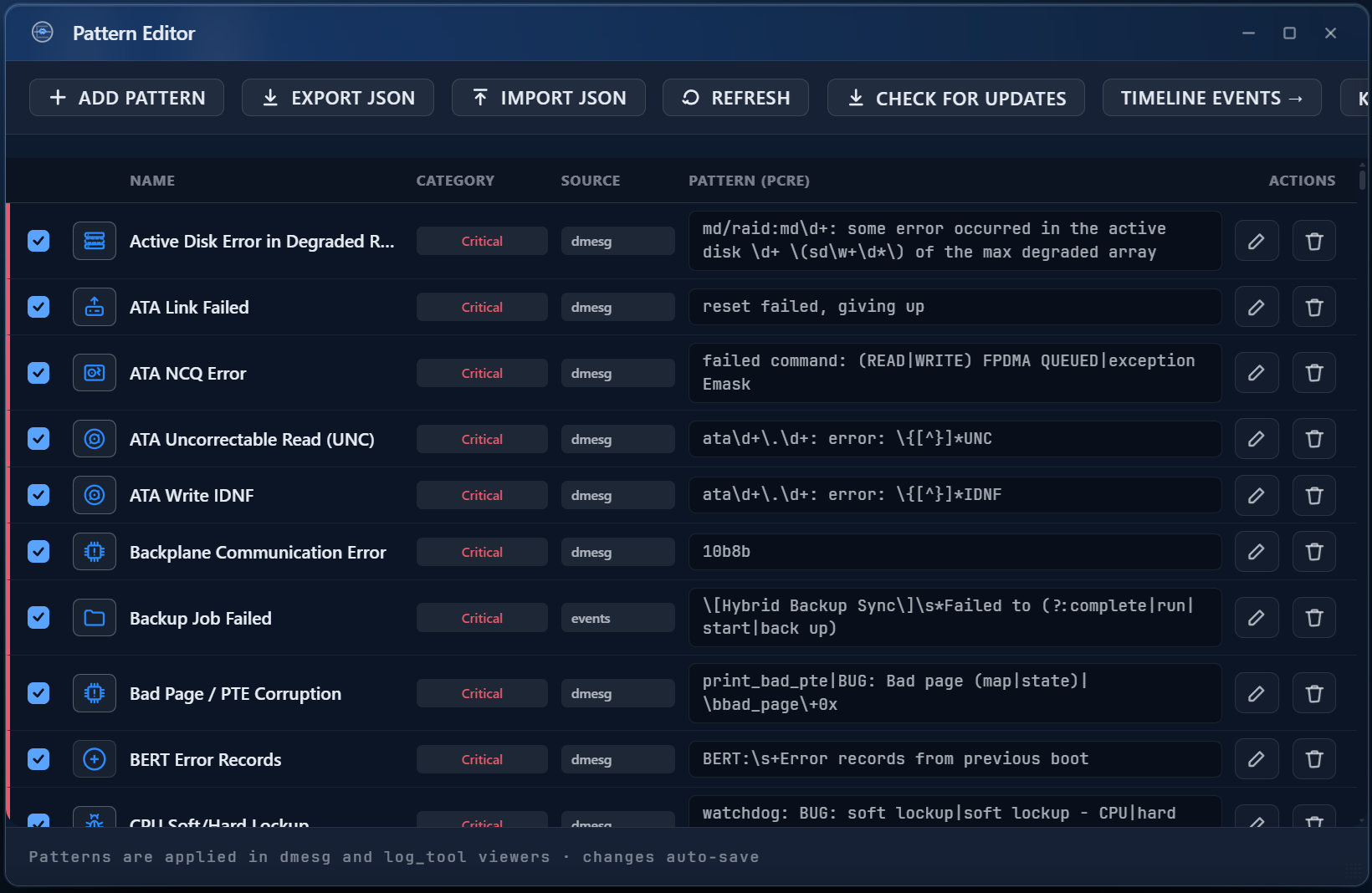Delete the Bad Page / PTE Corruption pattern
The image size is (1372, 893).
point(1314,693)
